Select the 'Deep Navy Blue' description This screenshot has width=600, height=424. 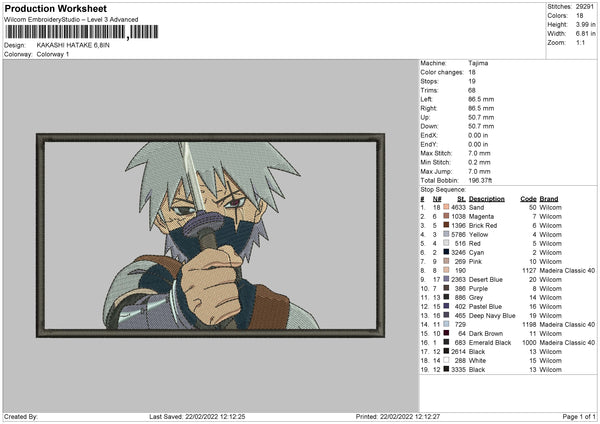tap(492, 315)
